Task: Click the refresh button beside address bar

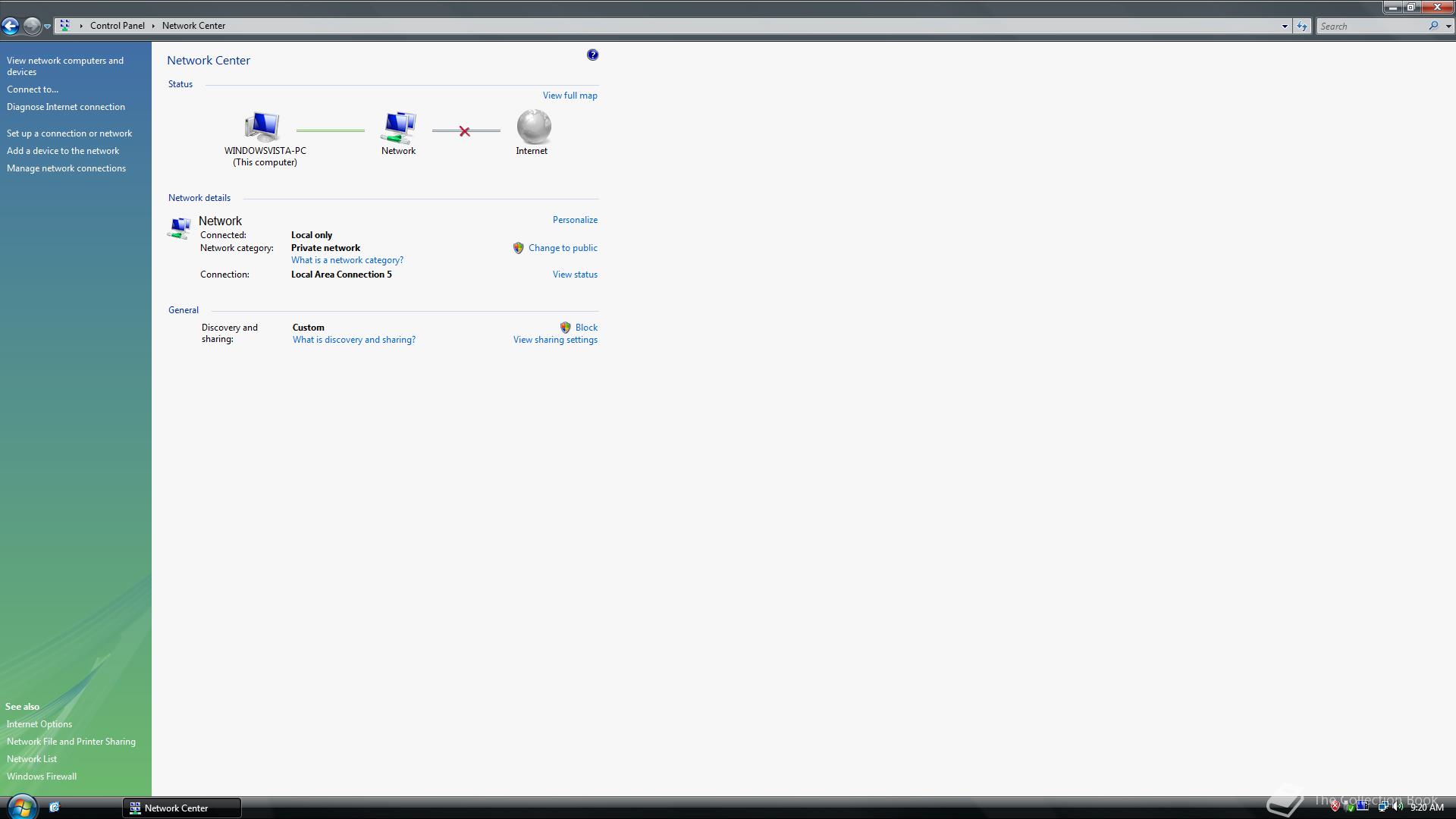Action: 1302,26
